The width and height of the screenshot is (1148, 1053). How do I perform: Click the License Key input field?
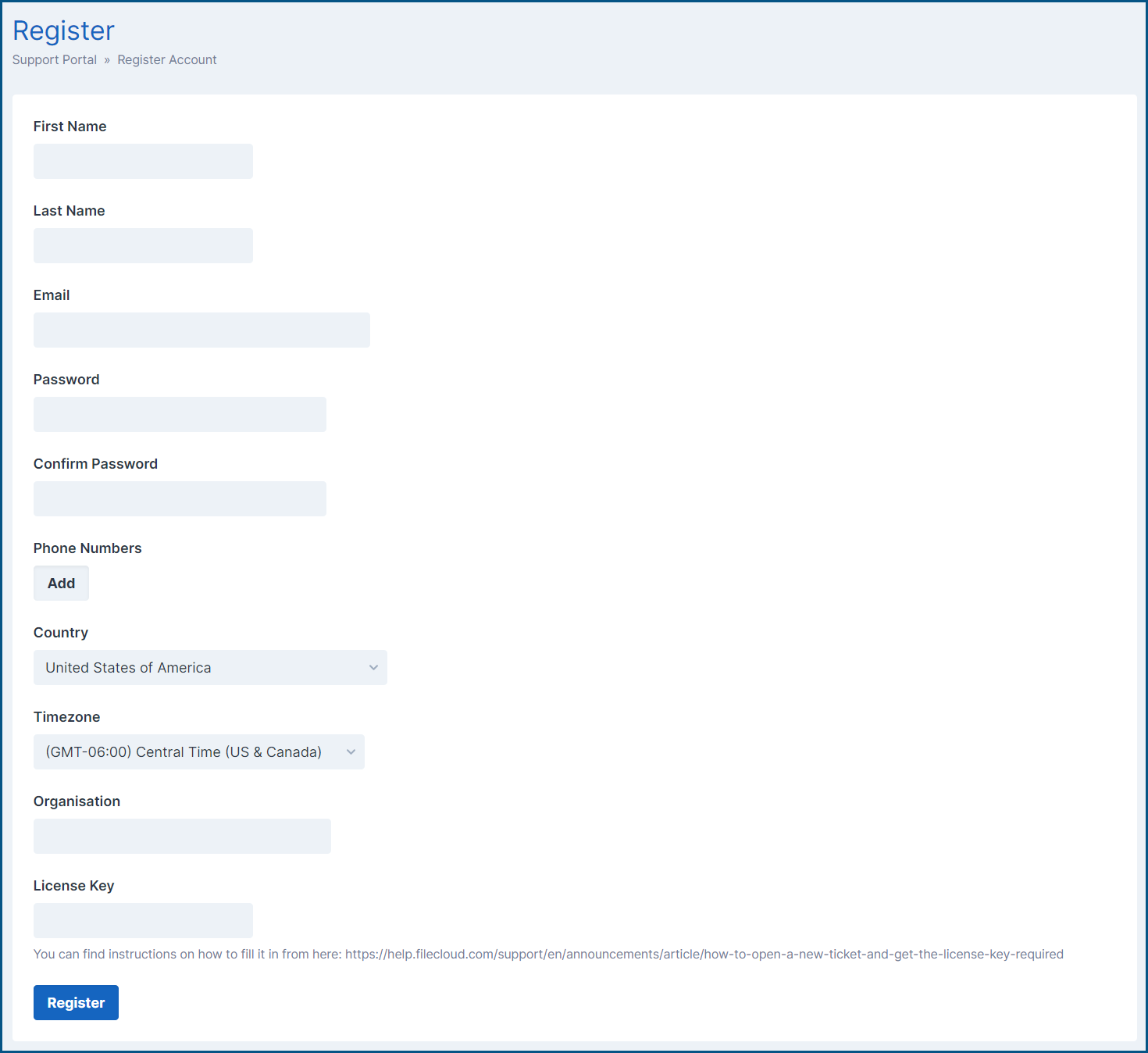pos(142,920)
